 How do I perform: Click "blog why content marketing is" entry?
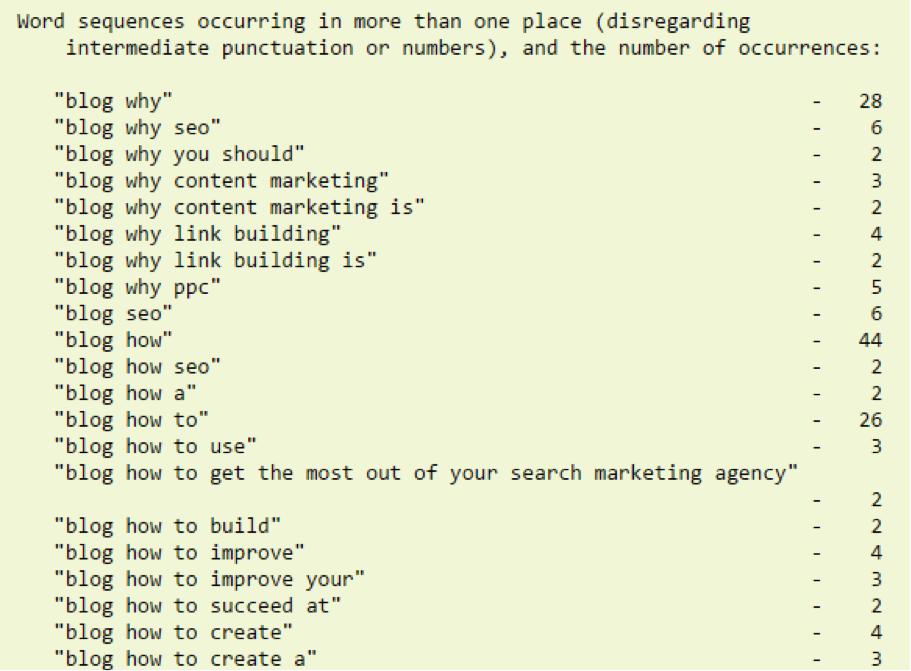coord(239,208)
